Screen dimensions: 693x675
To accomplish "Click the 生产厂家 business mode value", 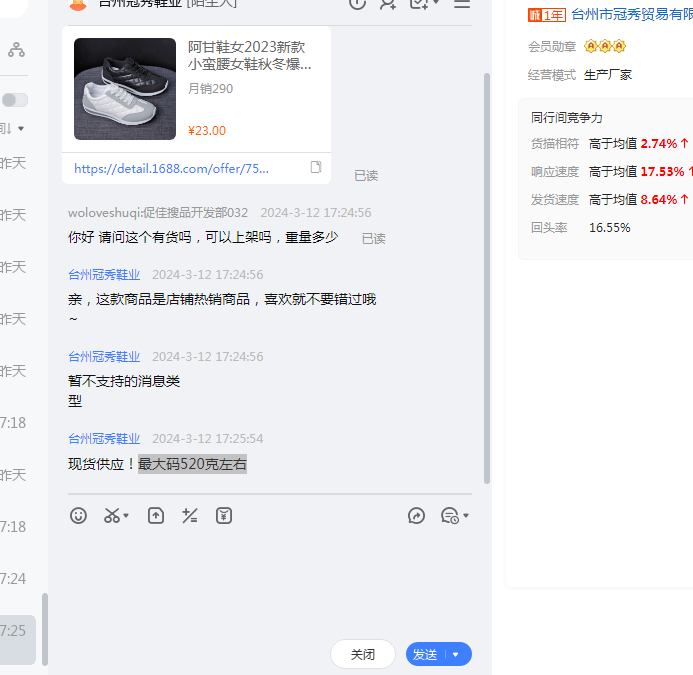I will [x=608, y=75].
